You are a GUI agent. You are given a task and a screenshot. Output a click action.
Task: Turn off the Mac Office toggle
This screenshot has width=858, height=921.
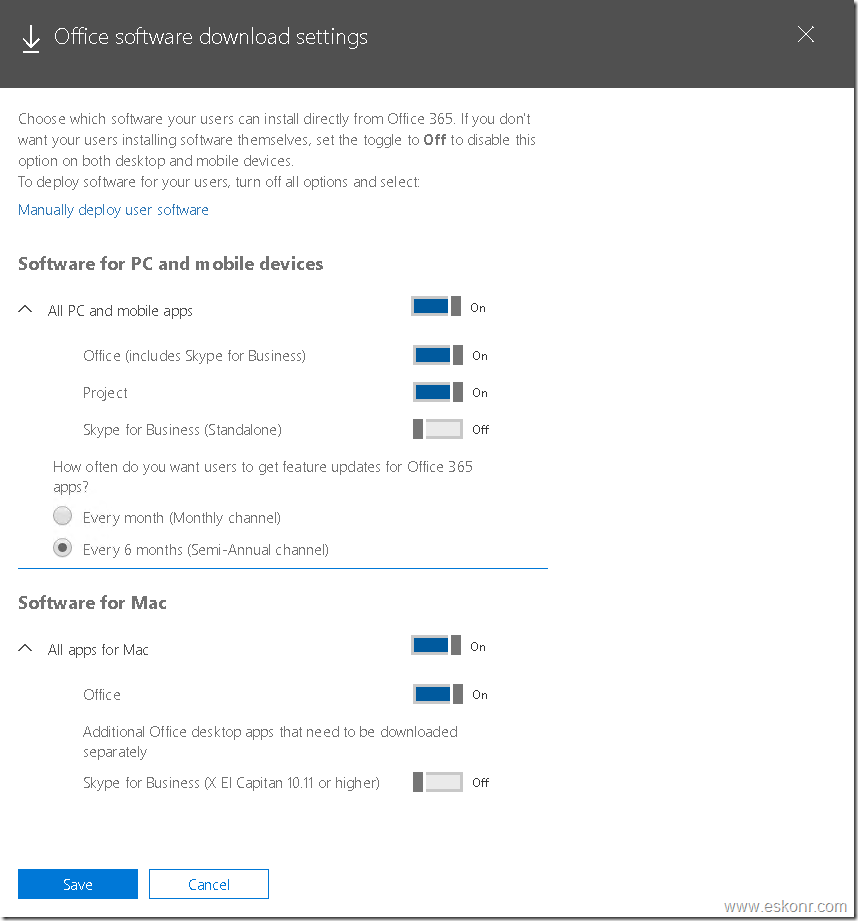pyautogui.click(x=438, y=694)
